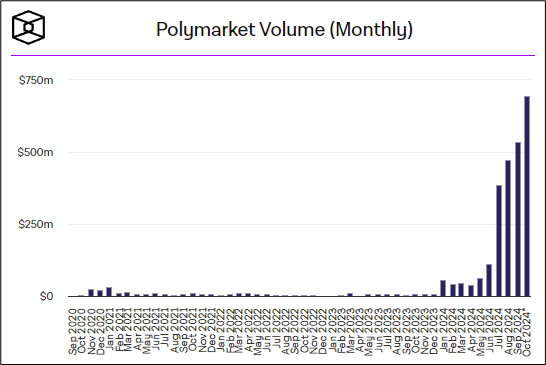The image size is (546, 365).
Task: Select the Sep 2024 volume bar
Action: pos(518,219)
